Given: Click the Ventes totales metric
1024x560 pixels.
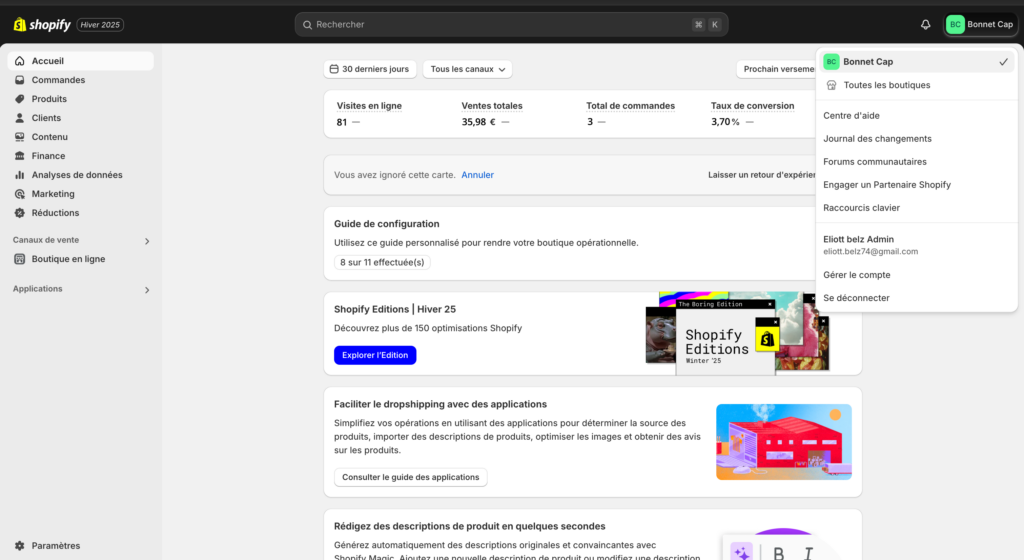Looking at the screenshot, I should [492, 114].
